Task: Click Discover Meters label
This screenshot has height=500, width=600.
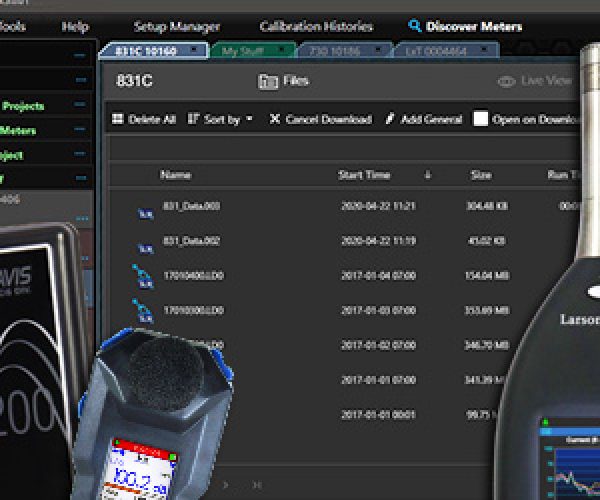Action: pyautogui.click(x=474, y=26)
